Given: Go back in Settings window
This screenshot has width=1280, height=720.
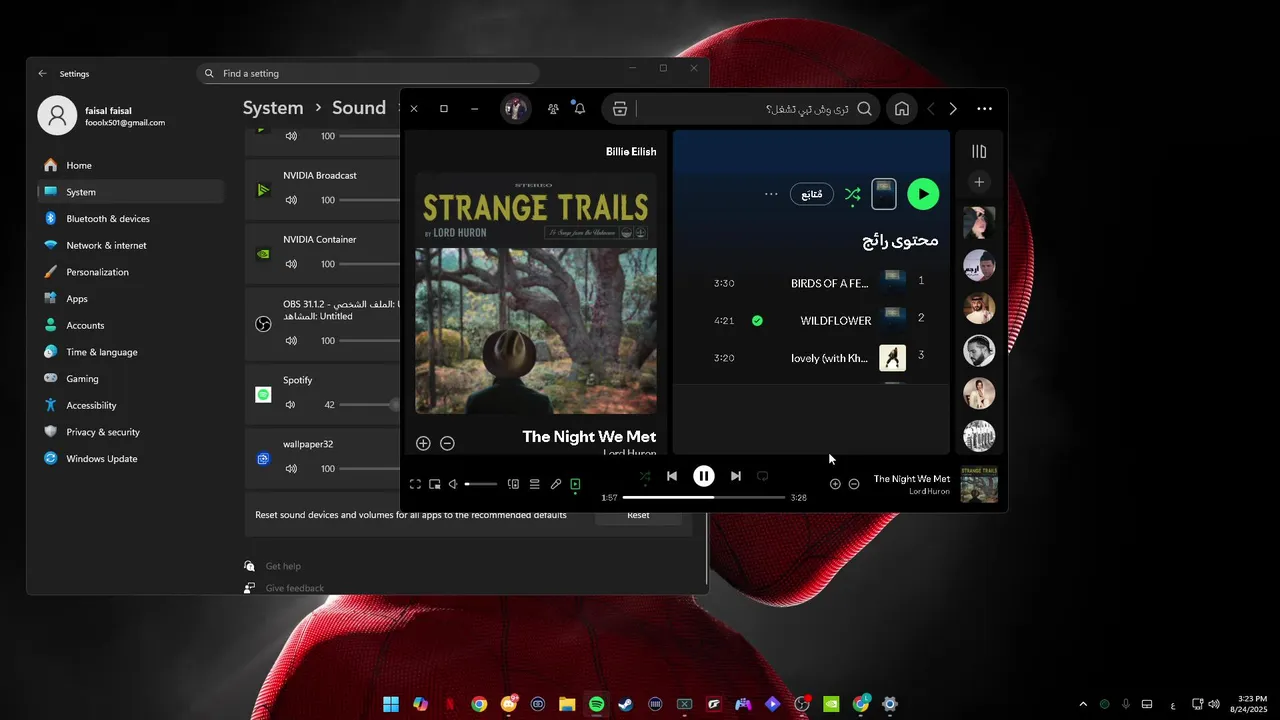Looking at the screenshot, I should click(x=42, y=73).
